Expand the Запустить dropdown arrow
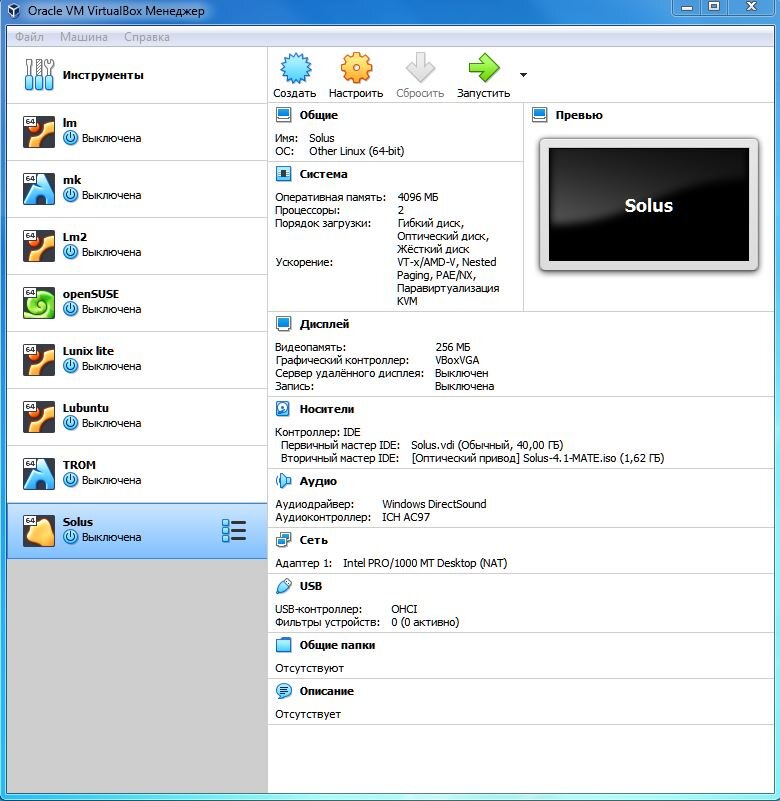Image resolution: width=780 pixels, height=801 pixels. 523,75
